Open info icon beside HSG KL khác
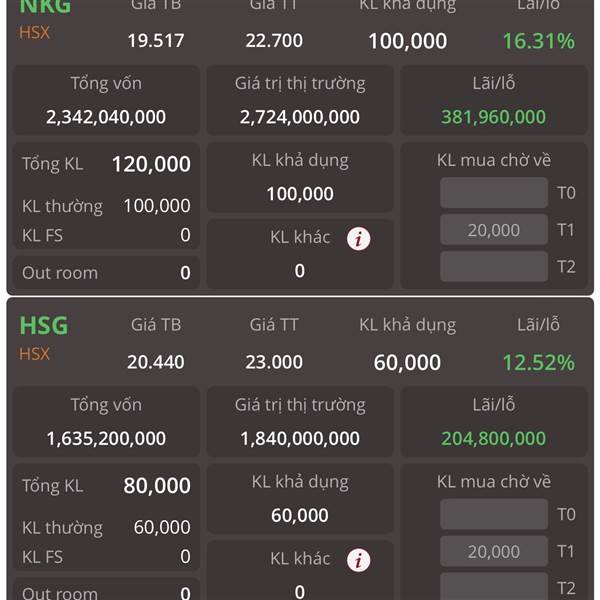The width and height of the screenshot is (600, 600). point(358,560)
